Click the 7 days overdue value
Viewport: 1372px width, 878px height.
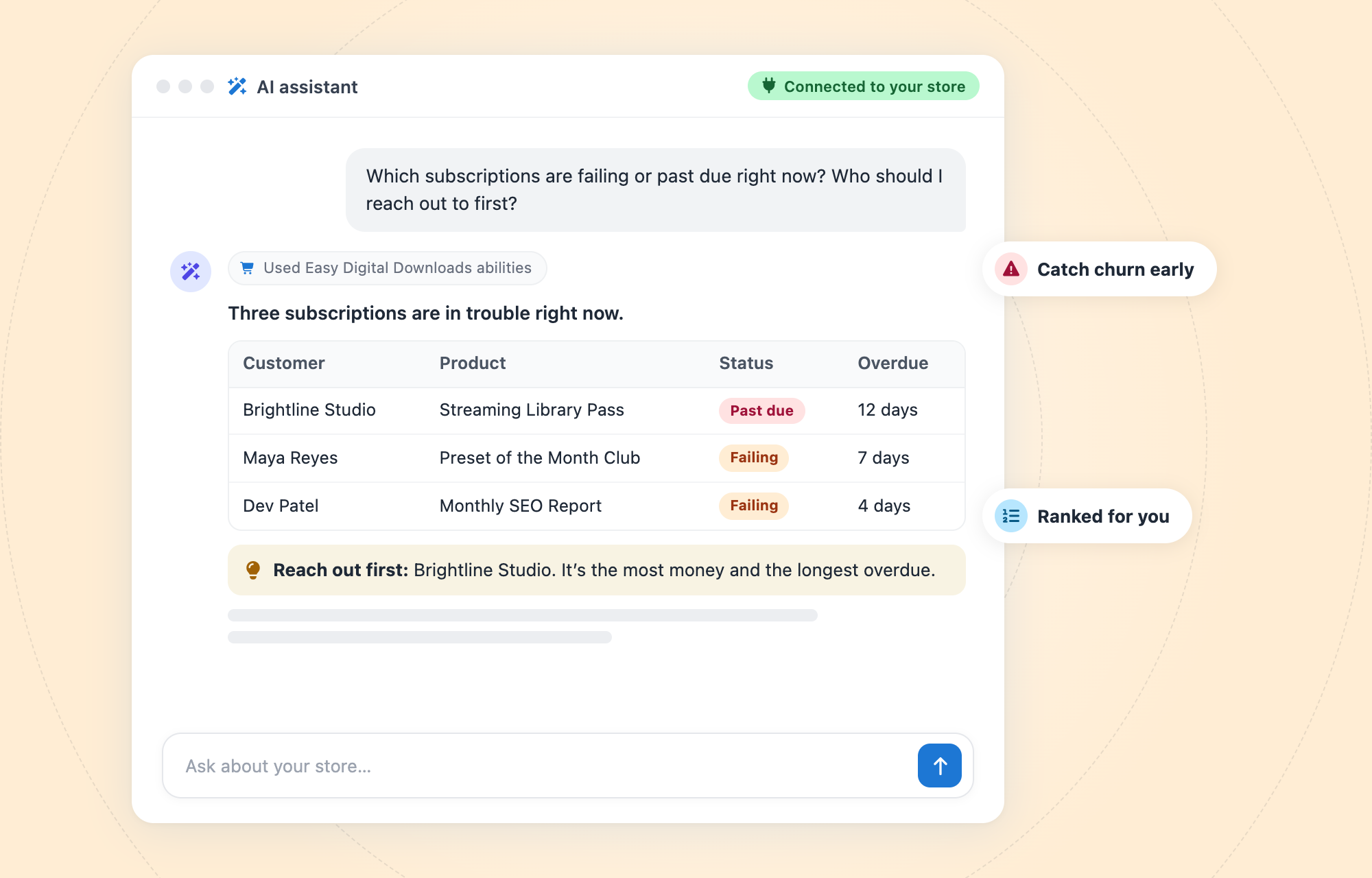(x=884, y=458)
